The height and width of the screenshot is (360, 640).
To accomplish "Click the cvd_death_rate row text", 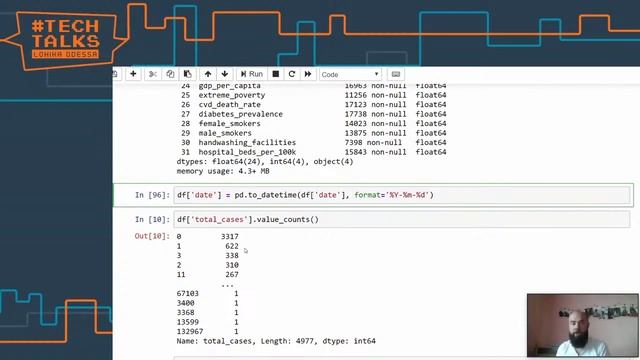I will (x=229, y=104).
